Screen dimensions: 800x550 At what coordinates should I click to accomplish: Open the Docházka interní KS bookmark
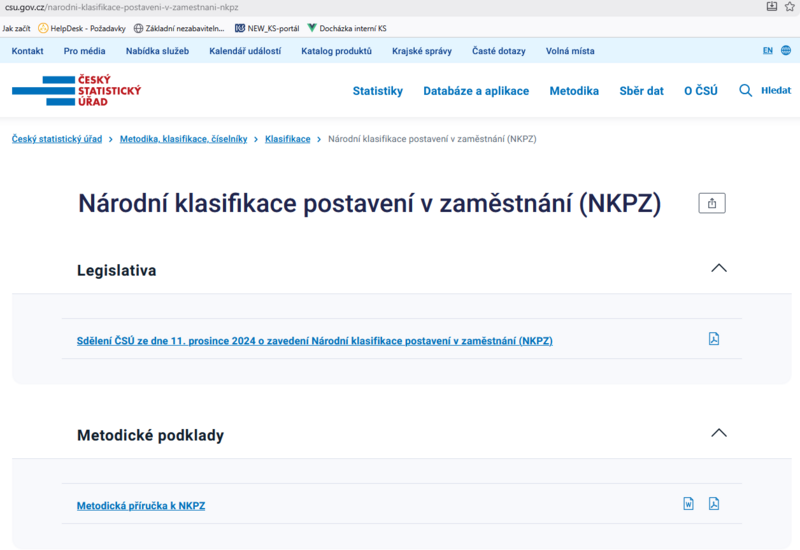(347, 29)
